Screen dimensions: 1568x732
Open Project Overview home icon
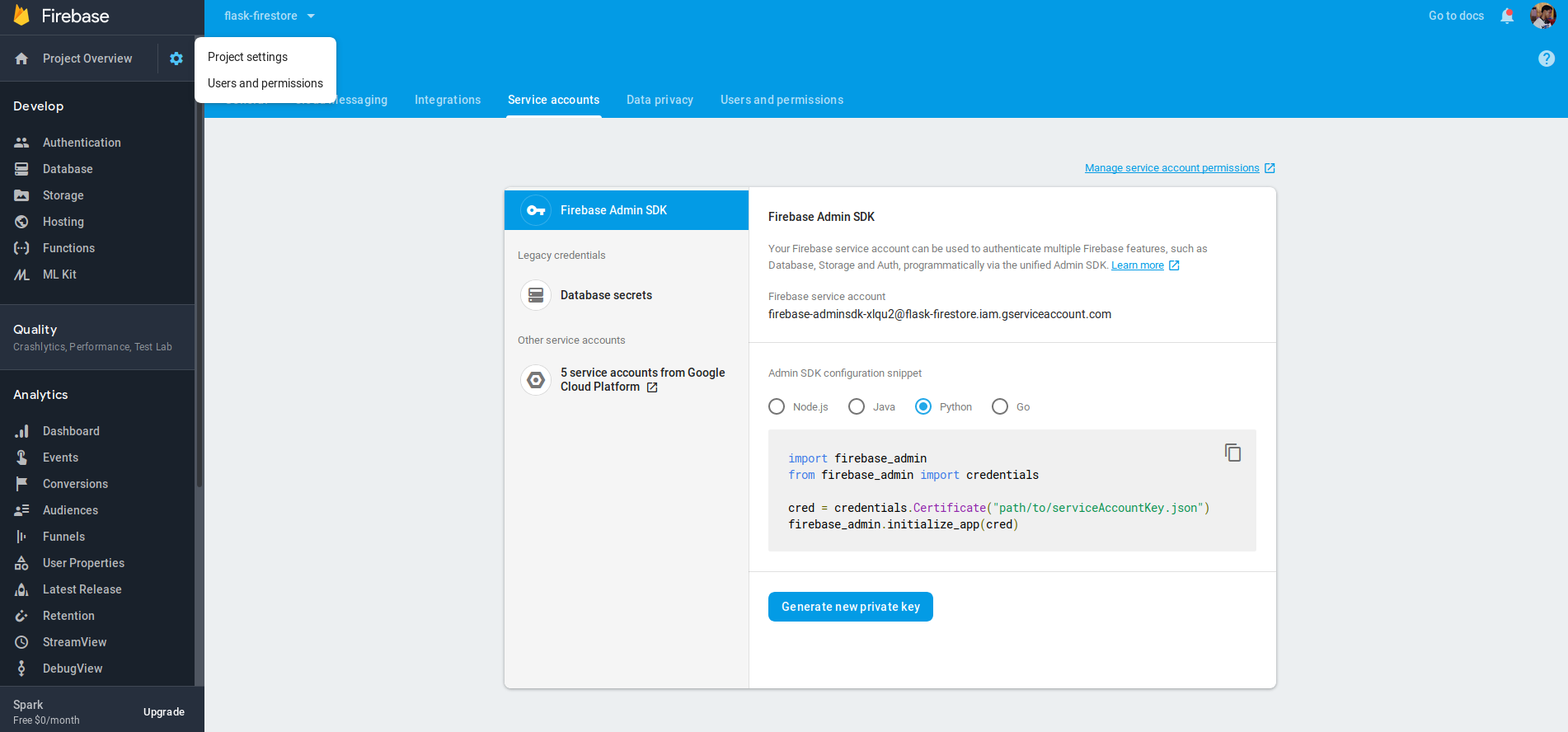21,59
